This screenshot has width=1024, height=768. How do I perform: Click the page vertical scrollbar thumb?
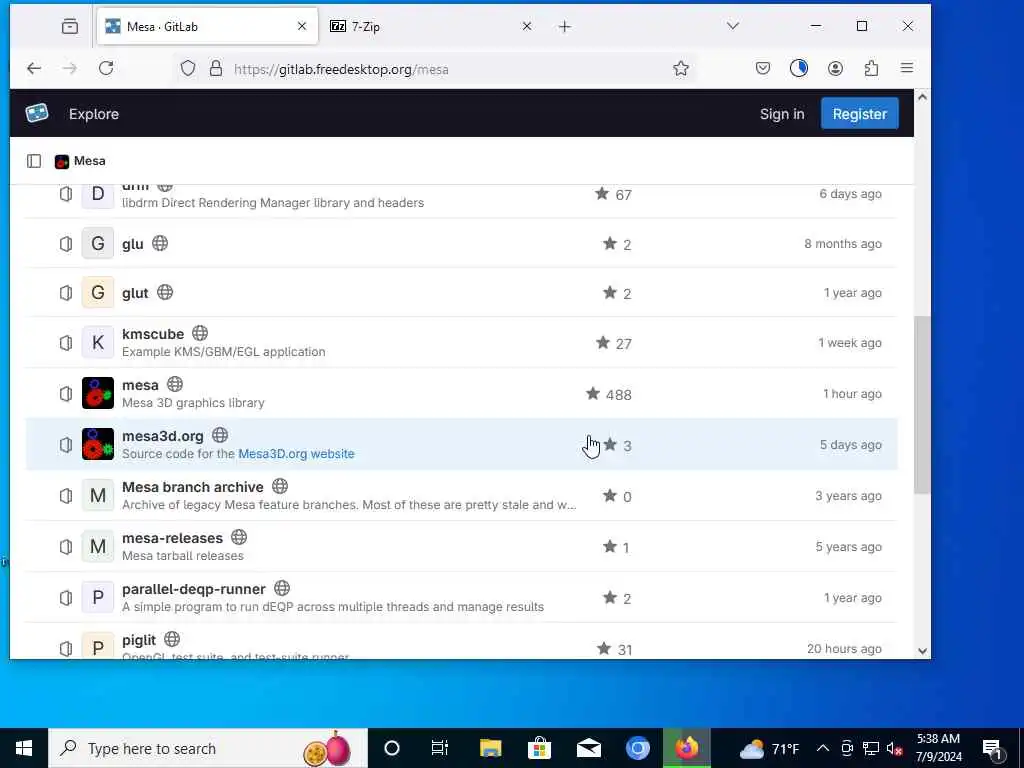922,405
